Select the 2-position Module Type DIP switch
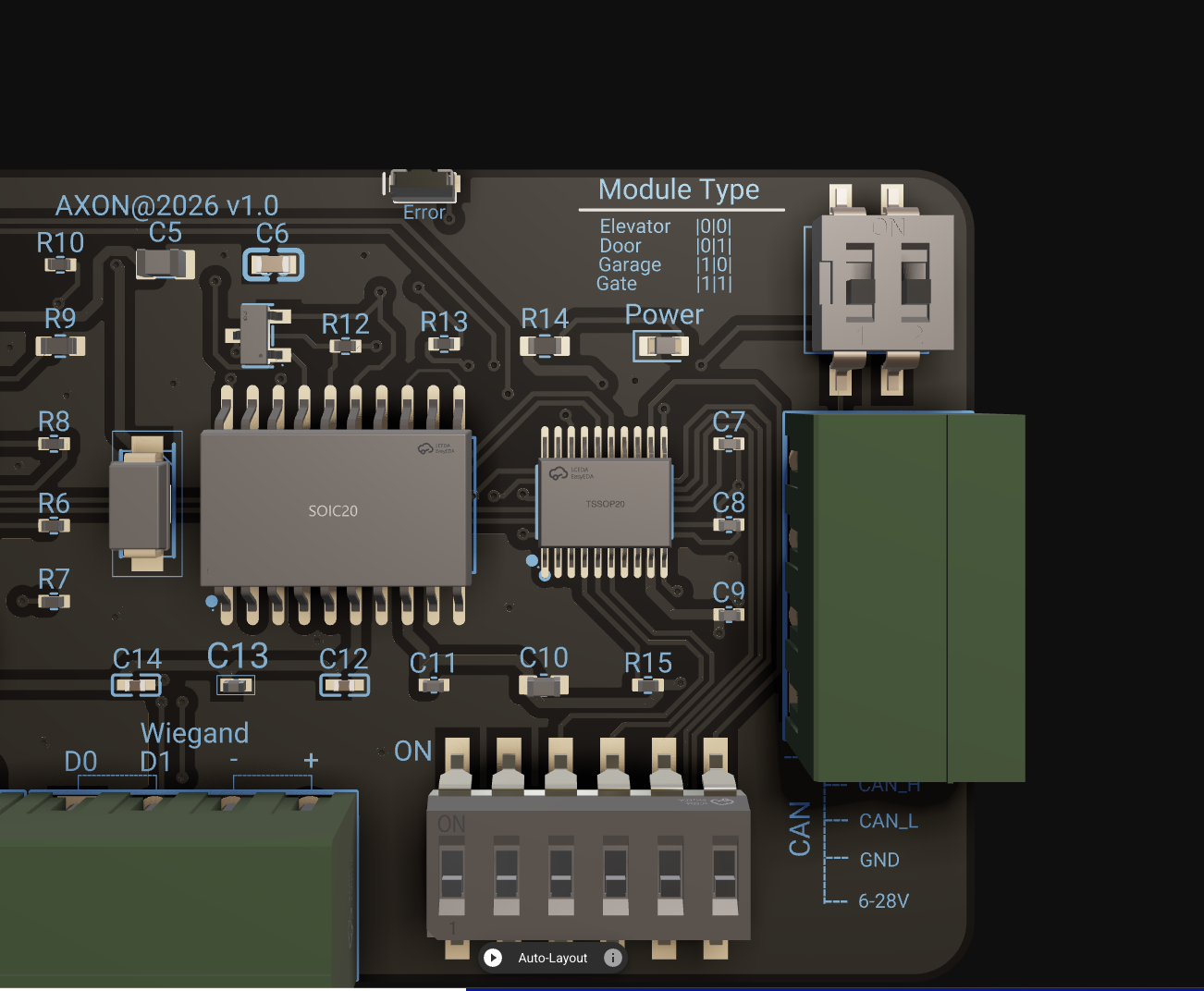This screenshot has height=991, width=1204. 886,284
